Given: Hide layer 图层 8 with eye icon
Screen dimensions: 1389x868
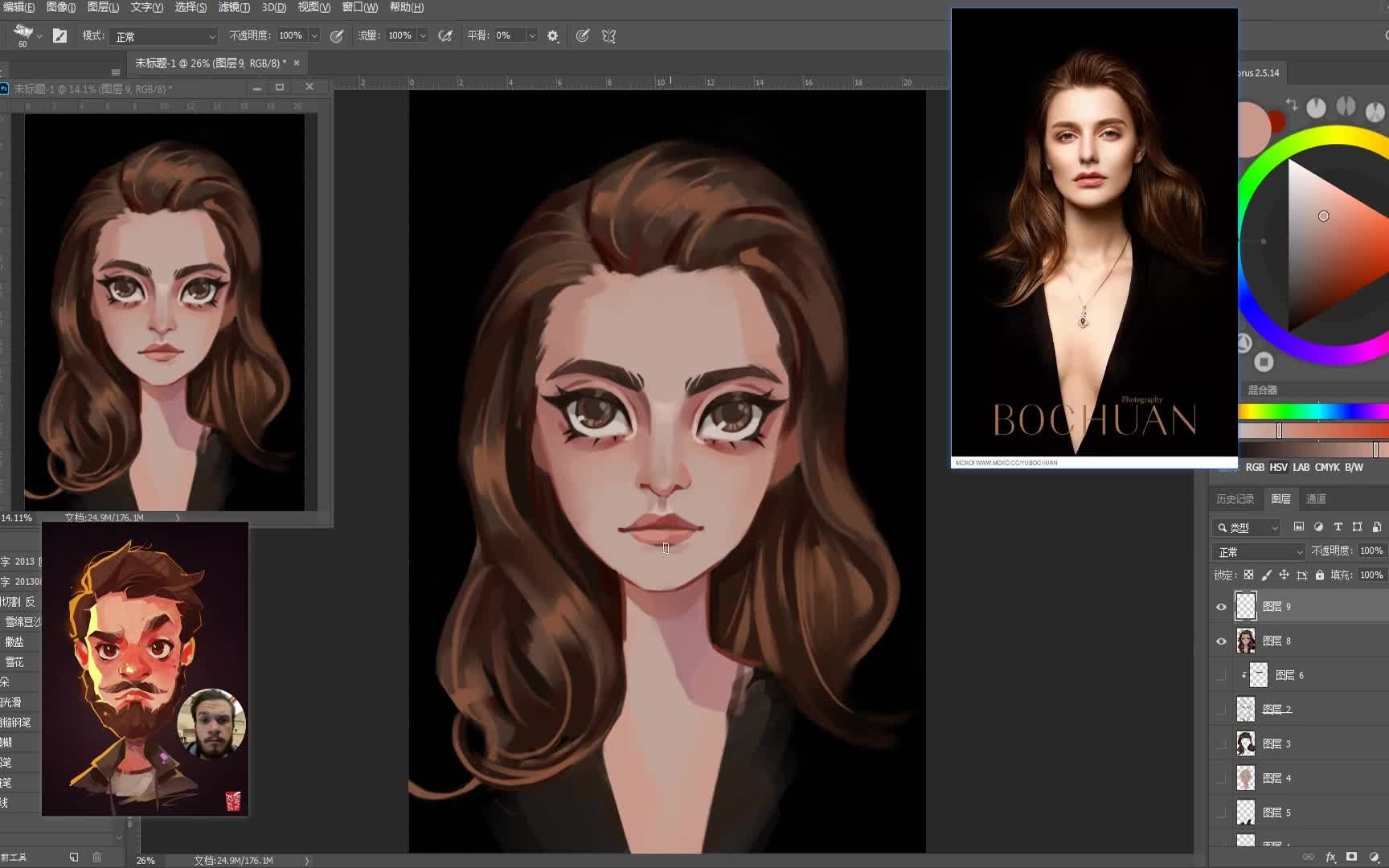Looking at the screenshot, I should pos(1221,641).
